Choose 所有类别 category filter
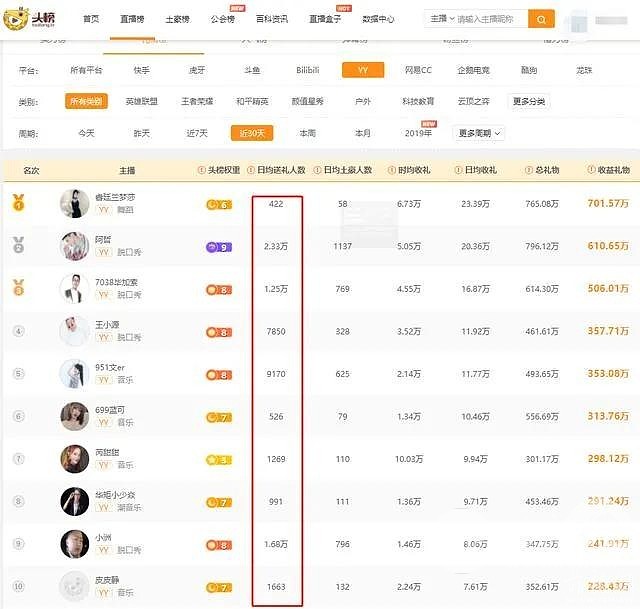Screen dimensions: 640x609 pos(86,101)
